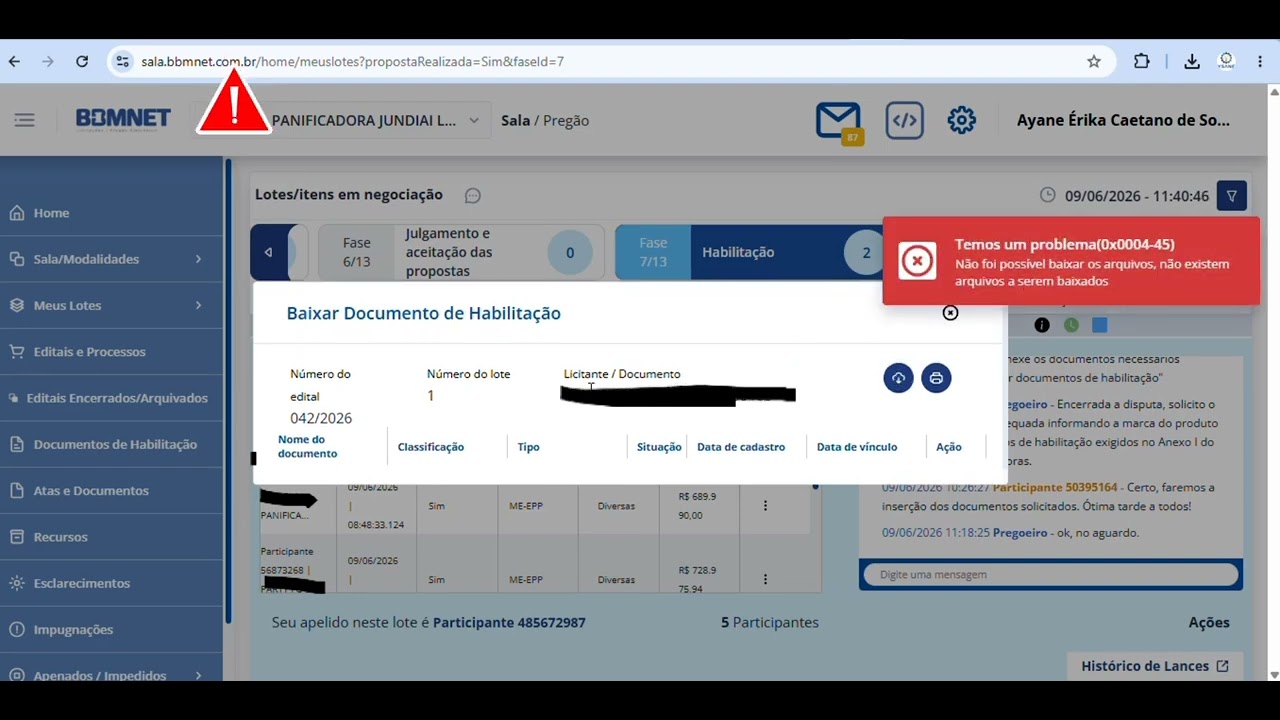Toggle the hamburger sidebar menu
The height and width of the screenshot is (720, 1280).
click(x=24, y=120)
